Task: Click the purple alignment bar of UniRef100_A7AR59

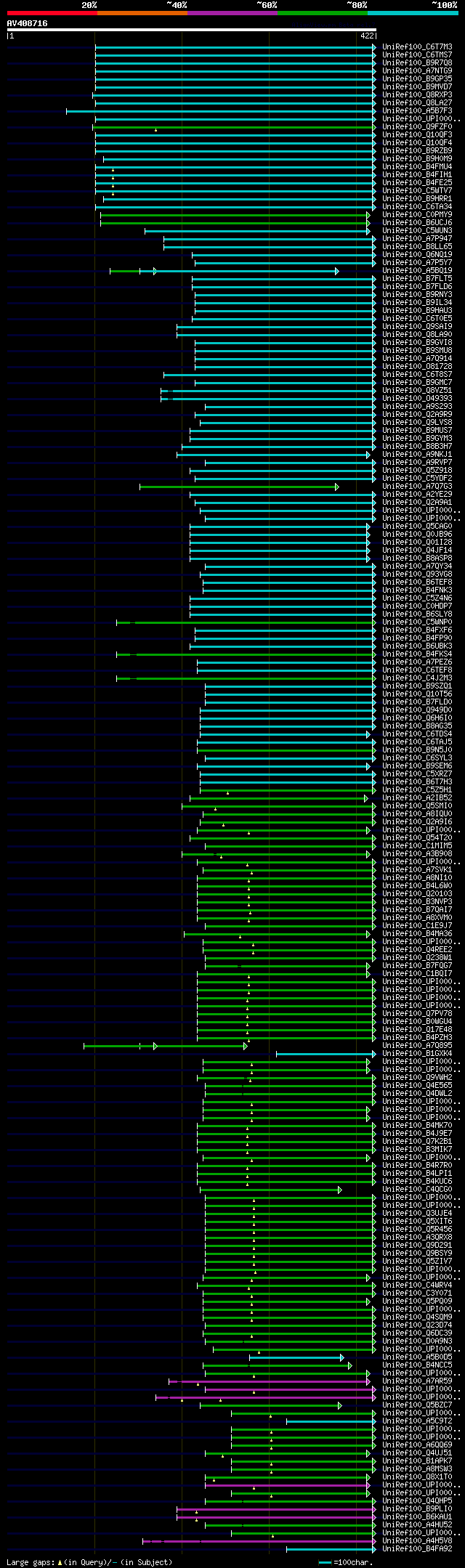Action: click(x=270, y=1381)
